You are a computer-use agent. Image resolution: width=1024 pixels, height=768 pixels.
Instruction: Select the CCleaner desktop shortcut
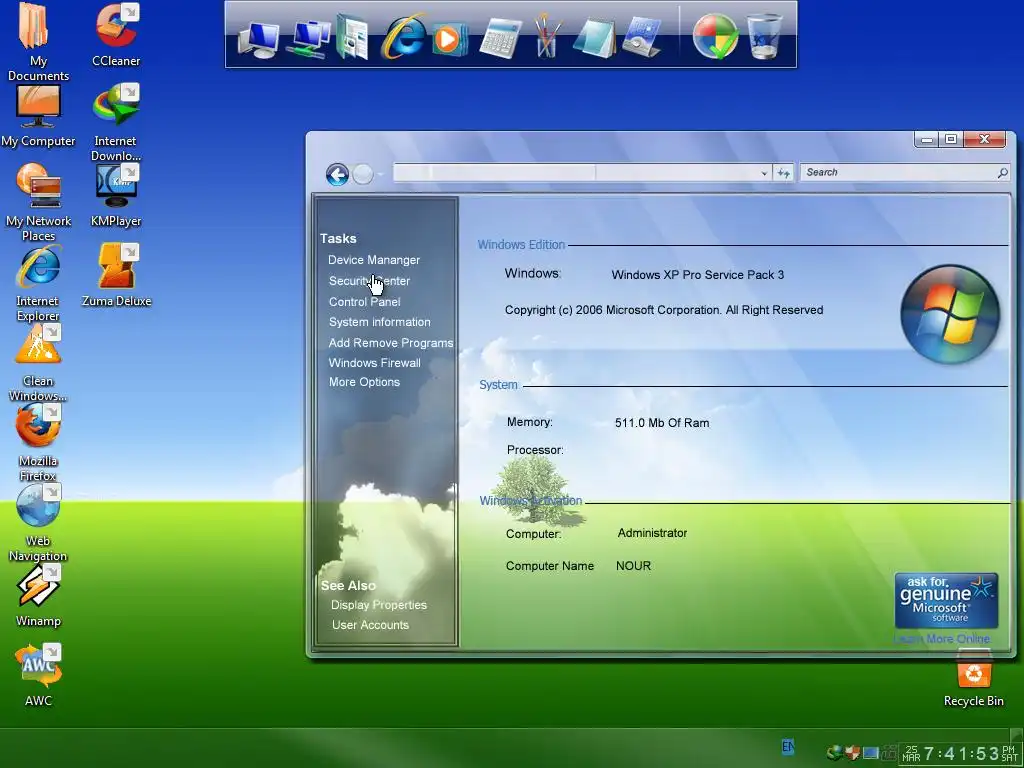click(116, 34)
